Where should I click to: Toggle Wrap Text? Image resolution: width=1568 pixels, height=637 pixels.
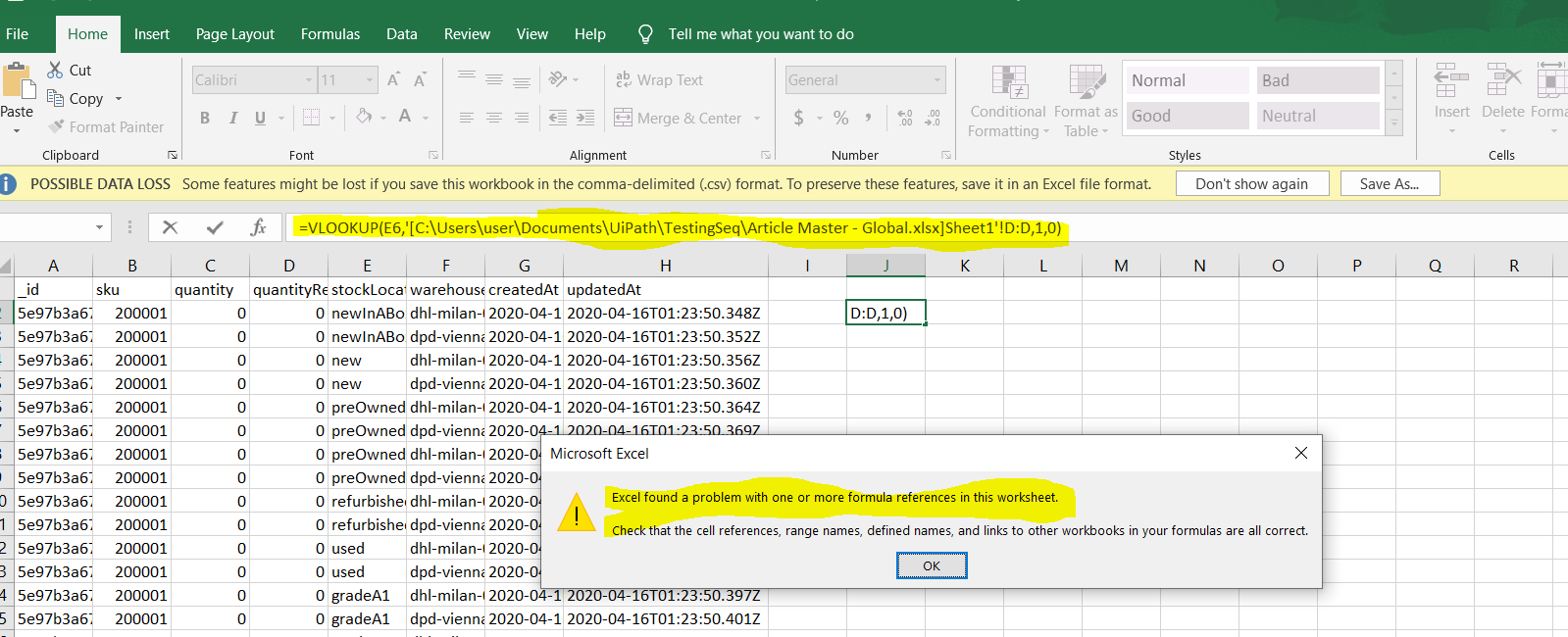(x=659, y=80)
